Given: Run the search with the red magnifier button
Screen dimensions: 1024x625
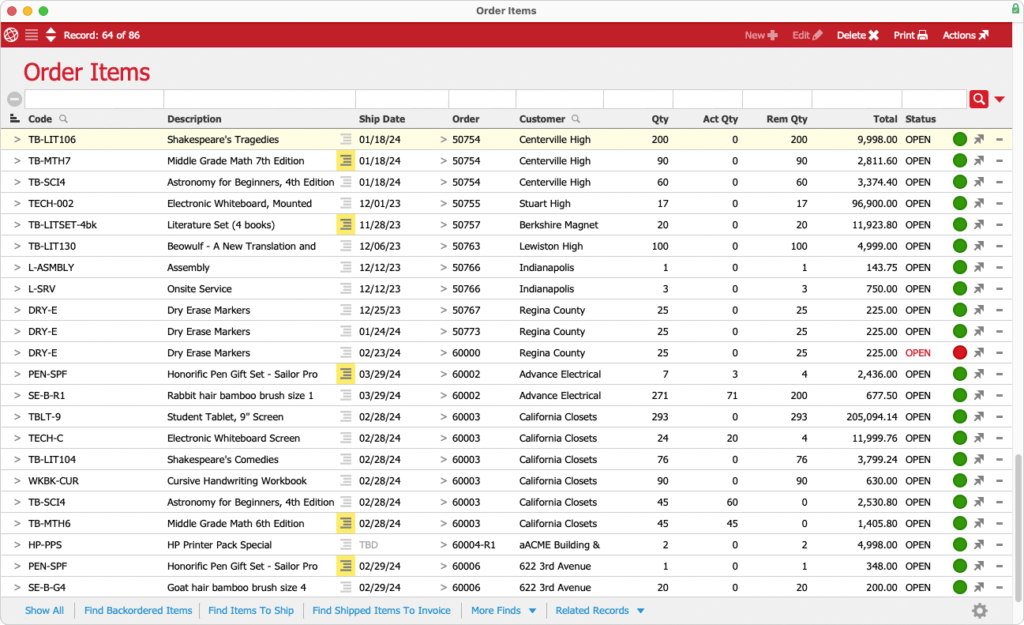Looking at the screenshot, I should 979,99.
